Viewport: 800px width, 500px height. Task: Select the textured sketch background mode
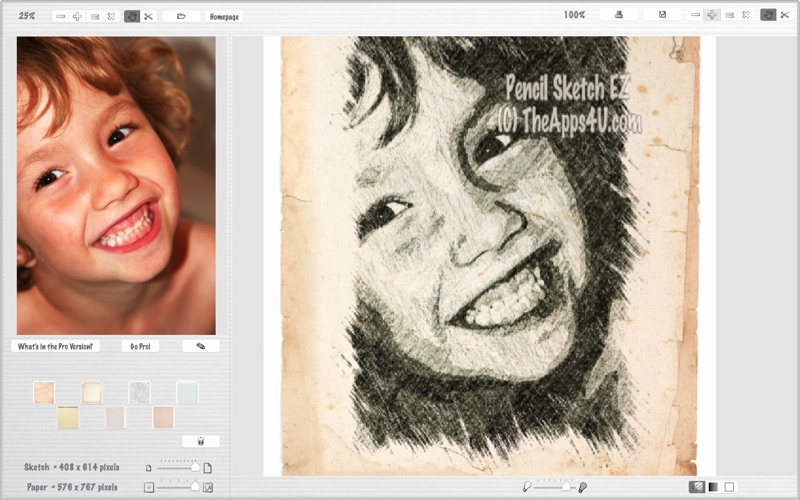click(696, 487)
